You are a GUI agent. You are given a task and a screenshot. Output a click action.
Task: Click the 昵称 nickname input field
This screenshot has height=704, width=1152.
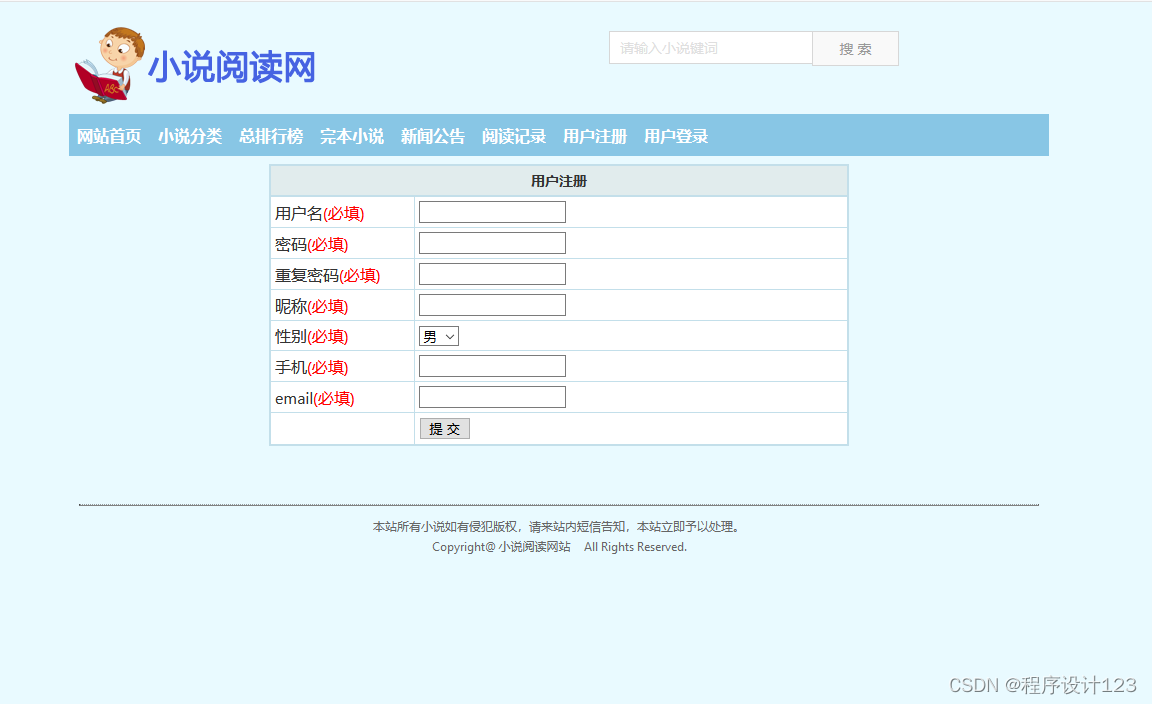(x=491, y=304)
